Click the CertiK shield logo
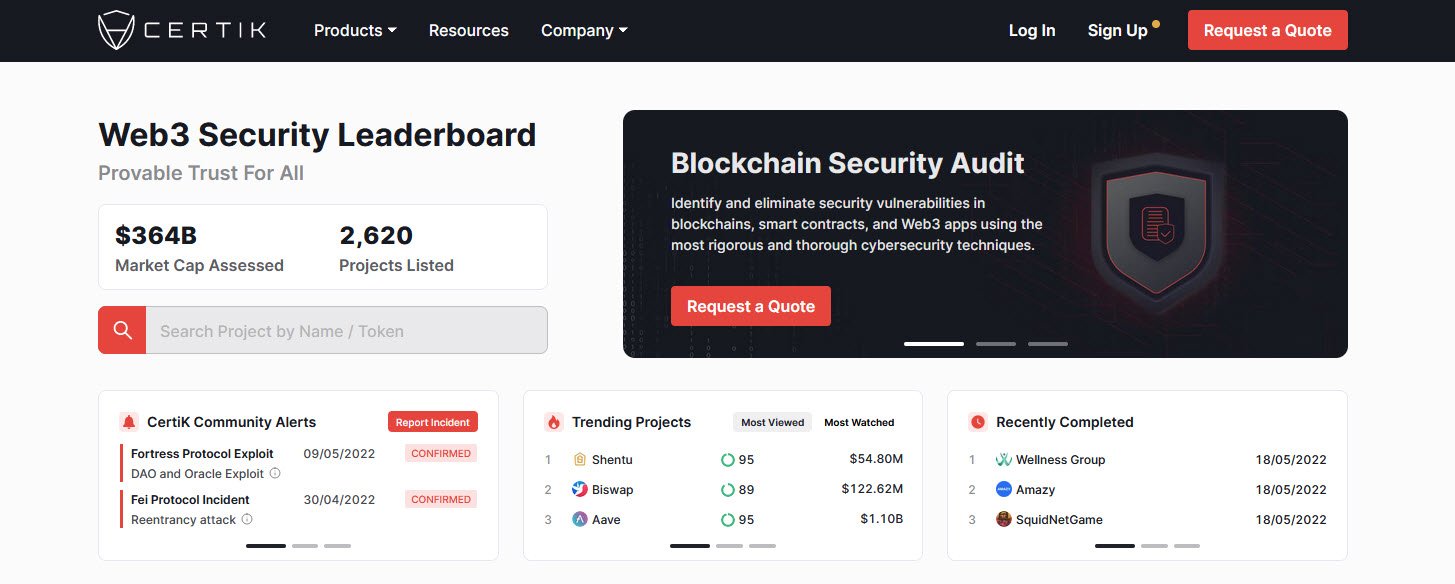1455x584 pixels. coord(116,30)
